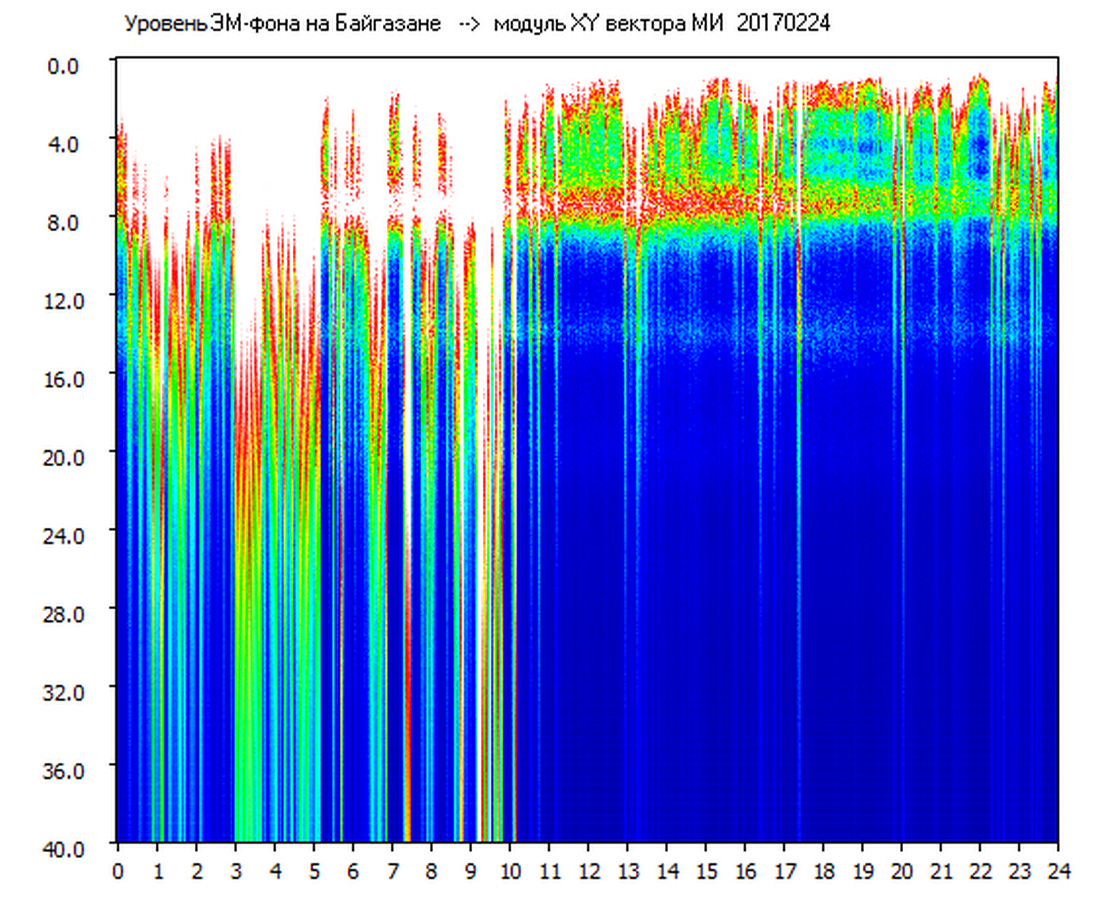Select hour 15 on the time axis
Screen dimensions: 1096x900
(x=706, y=870)
